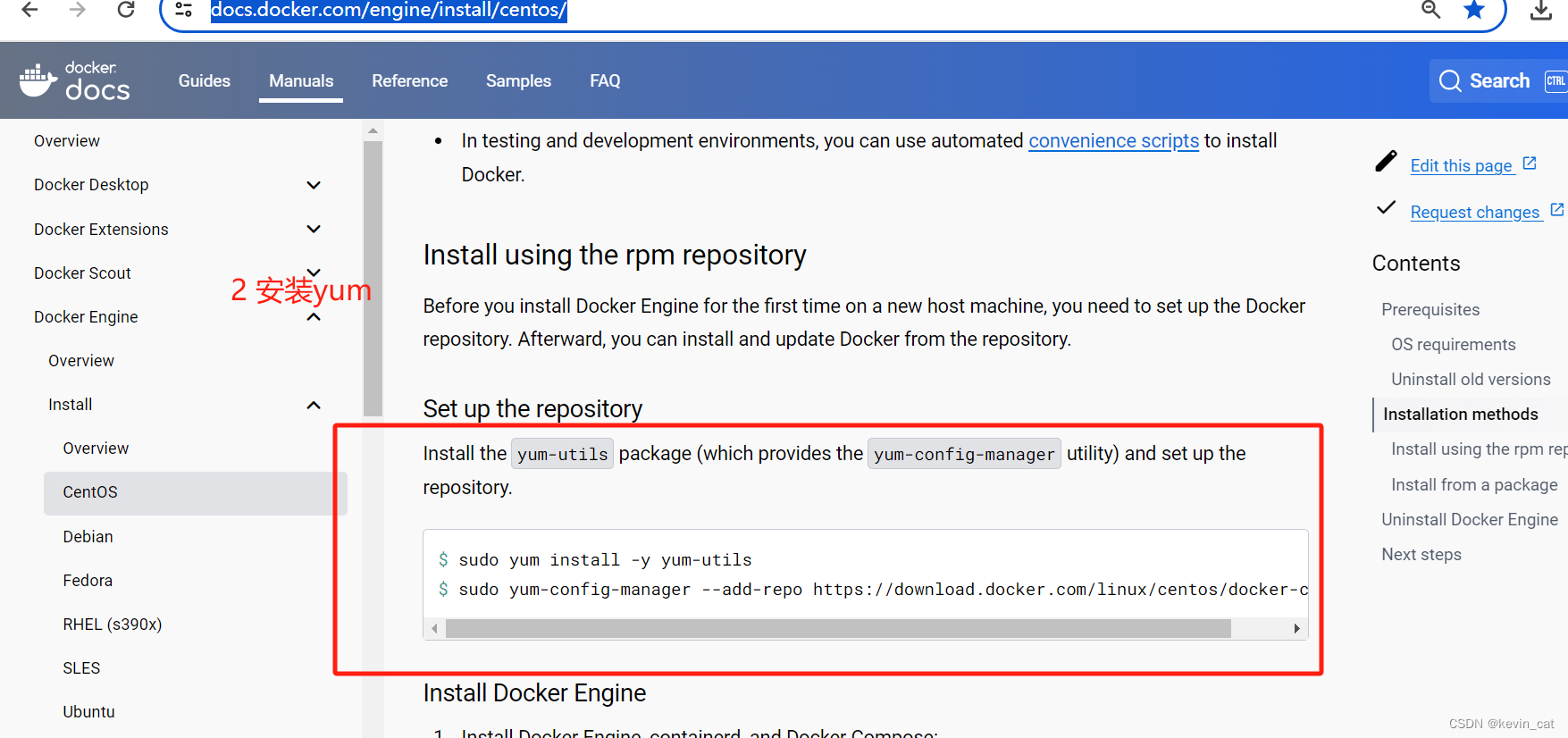This screenshot has height=738, width=1568.
Task: Click the Search magnifier icon
Action: tap(1450, 81)
